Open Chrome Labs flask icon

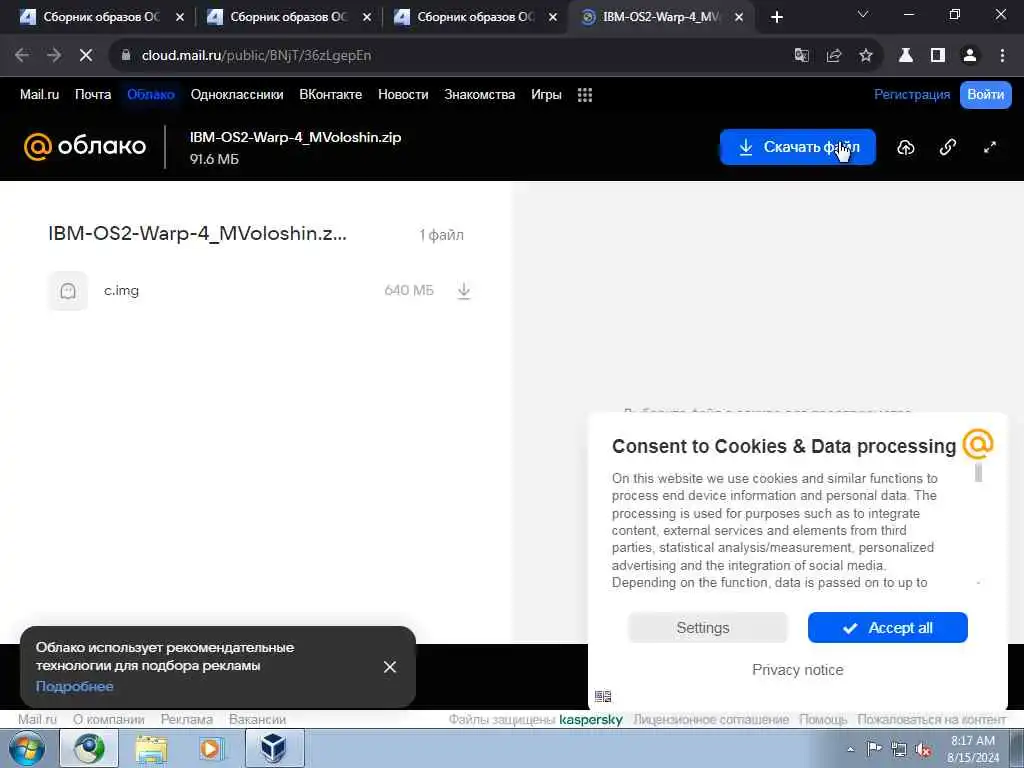tap(905, 56)
